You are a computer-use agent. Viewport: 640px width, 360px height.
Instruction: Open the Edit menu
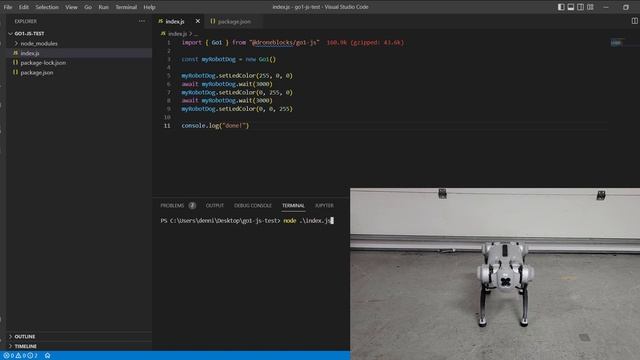click(x=24, y=7)
